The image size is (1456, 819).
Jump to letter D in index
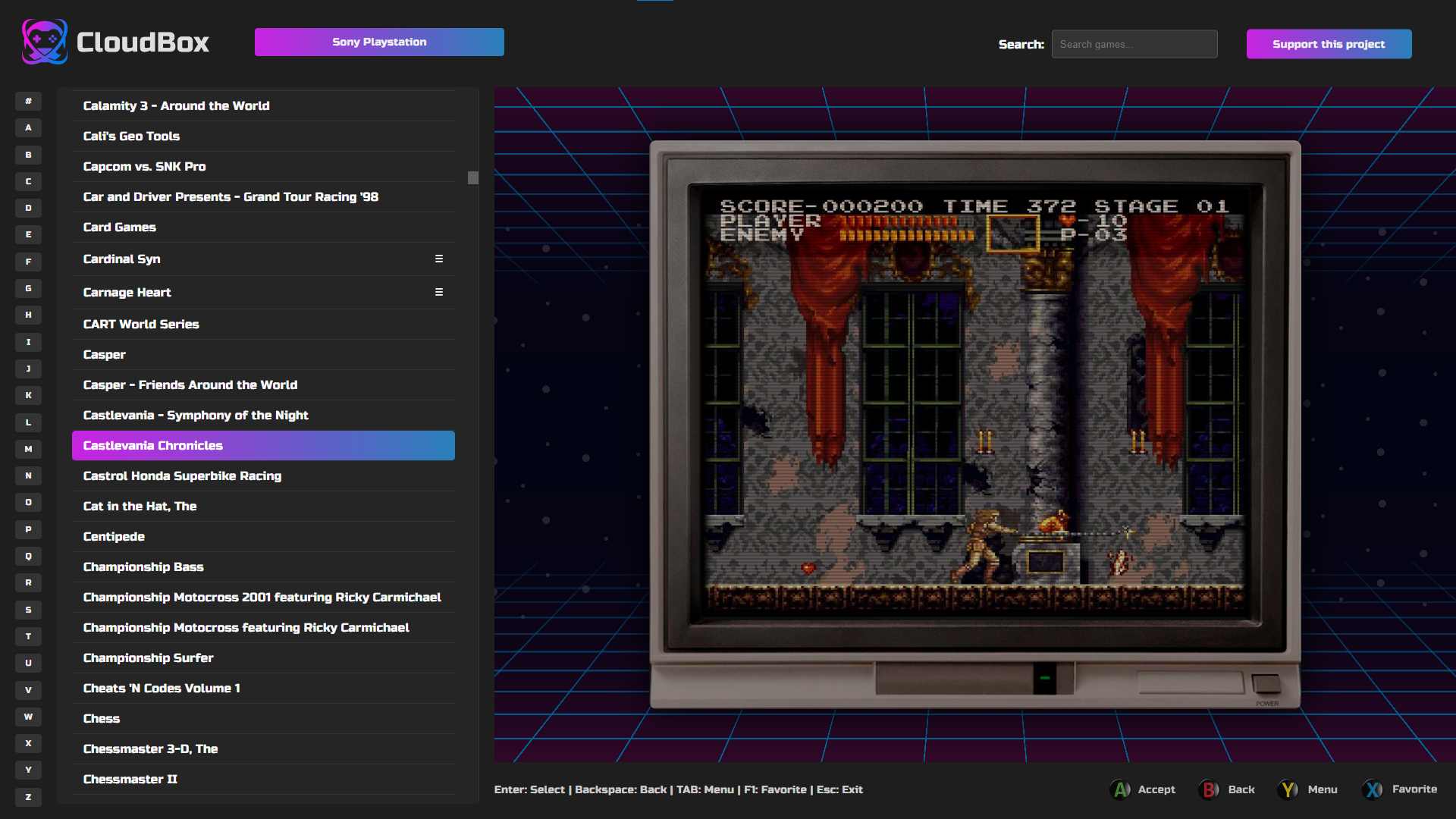click(x=28, y=208)
